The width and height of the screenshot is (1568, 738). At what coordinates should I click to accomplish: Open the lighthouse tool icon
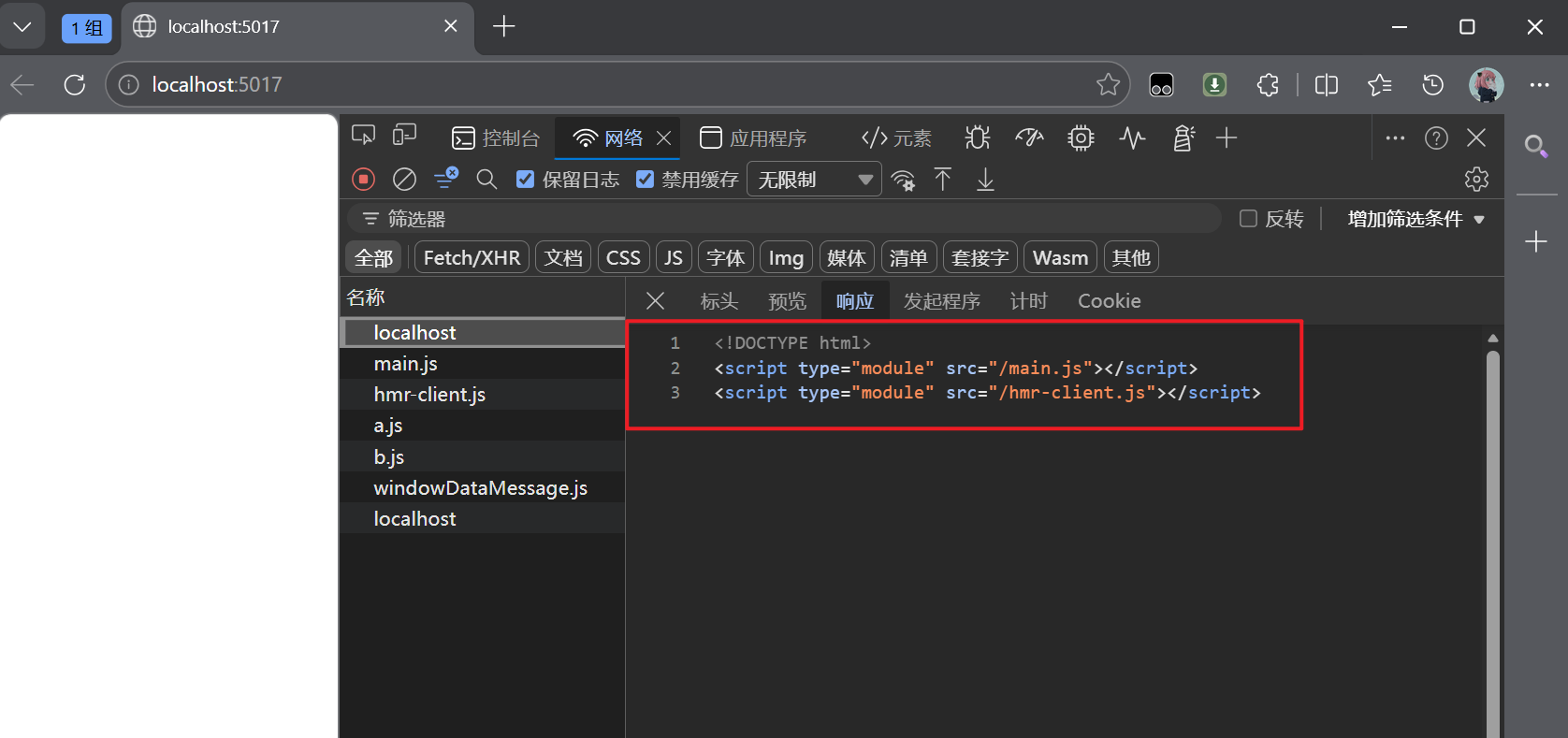pos(1183,138)
